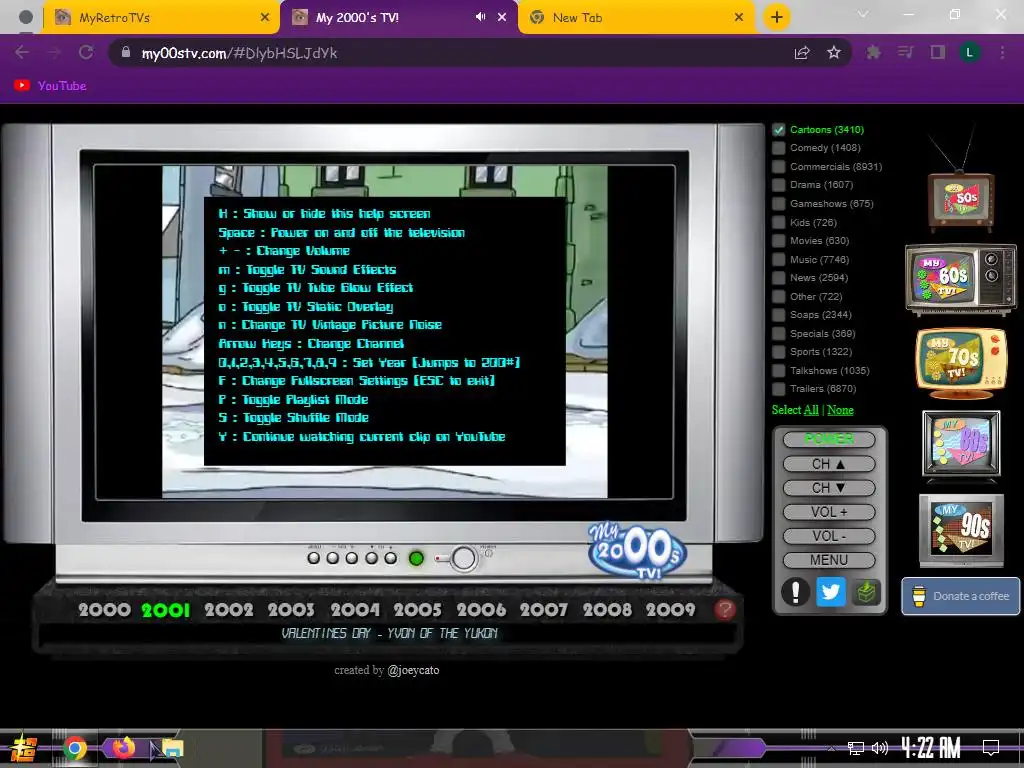
Task: Click the Twitter bird icon
Action: tap(830, 592)
